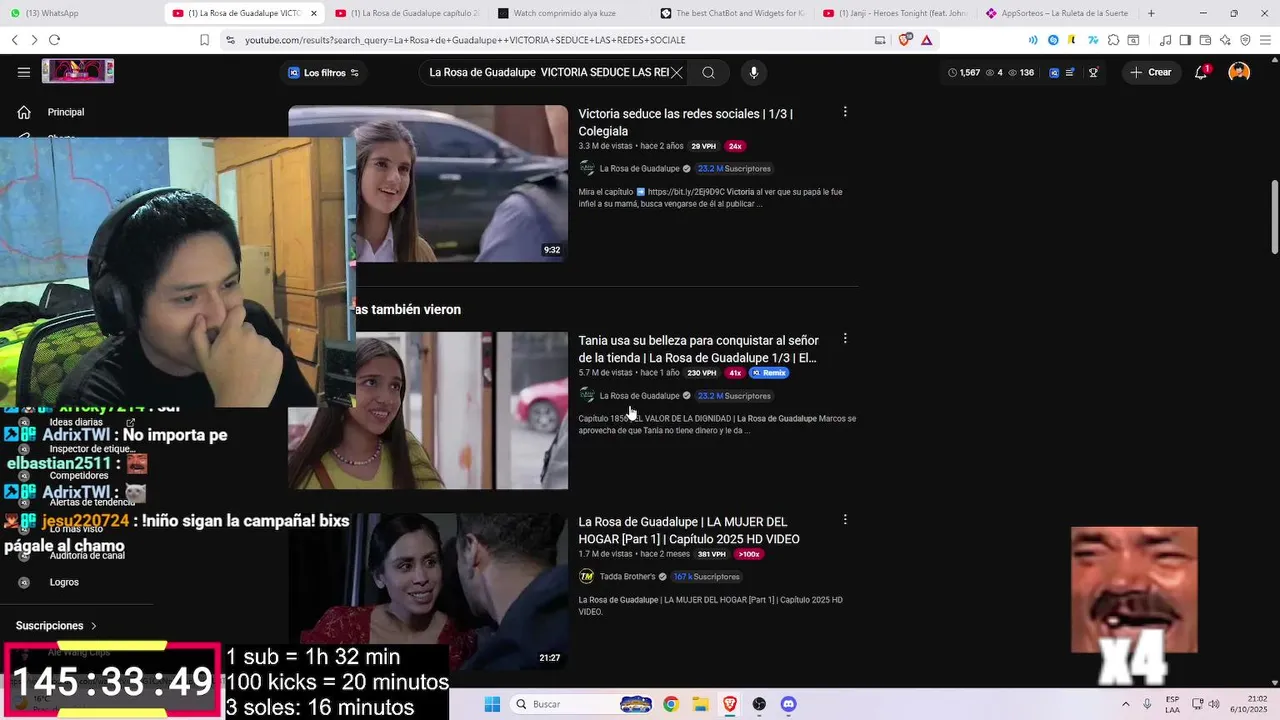Screen dimensions: 1280x720
Task: Open Google Chrome from the taskbar
Action: tap(671, 704)
